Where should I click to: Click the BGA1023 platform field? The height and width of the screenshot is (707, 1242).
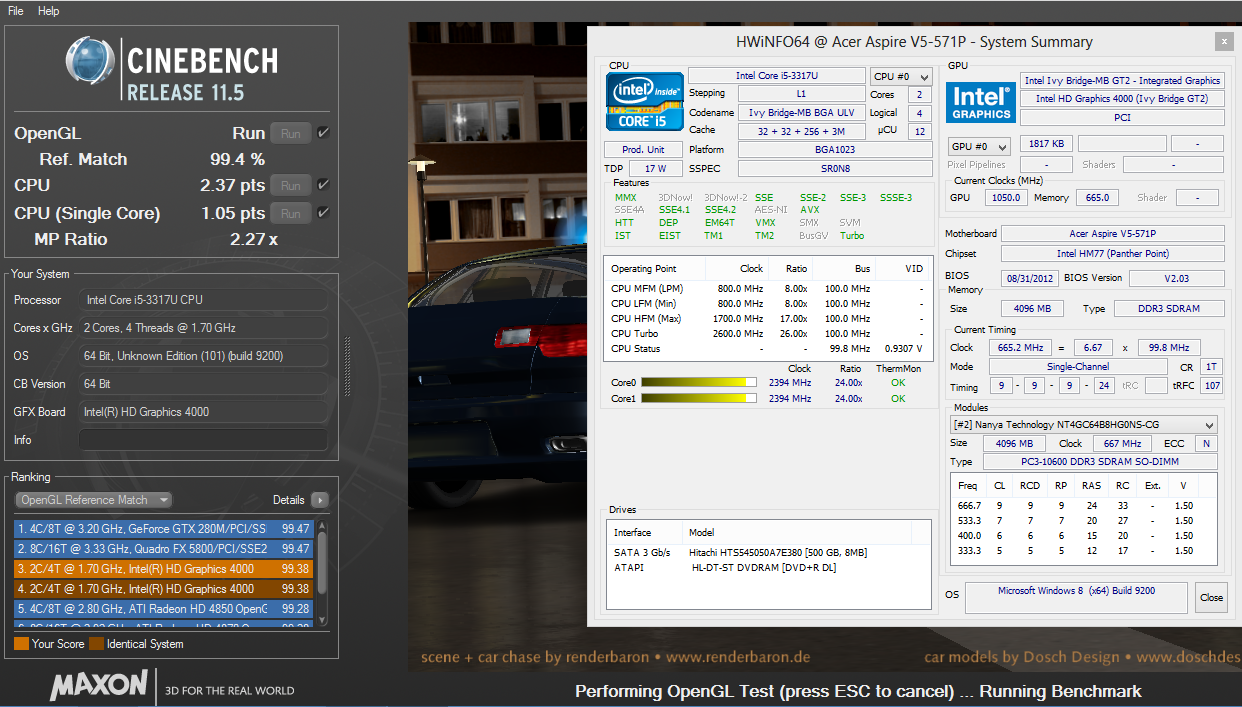point(835,150)
